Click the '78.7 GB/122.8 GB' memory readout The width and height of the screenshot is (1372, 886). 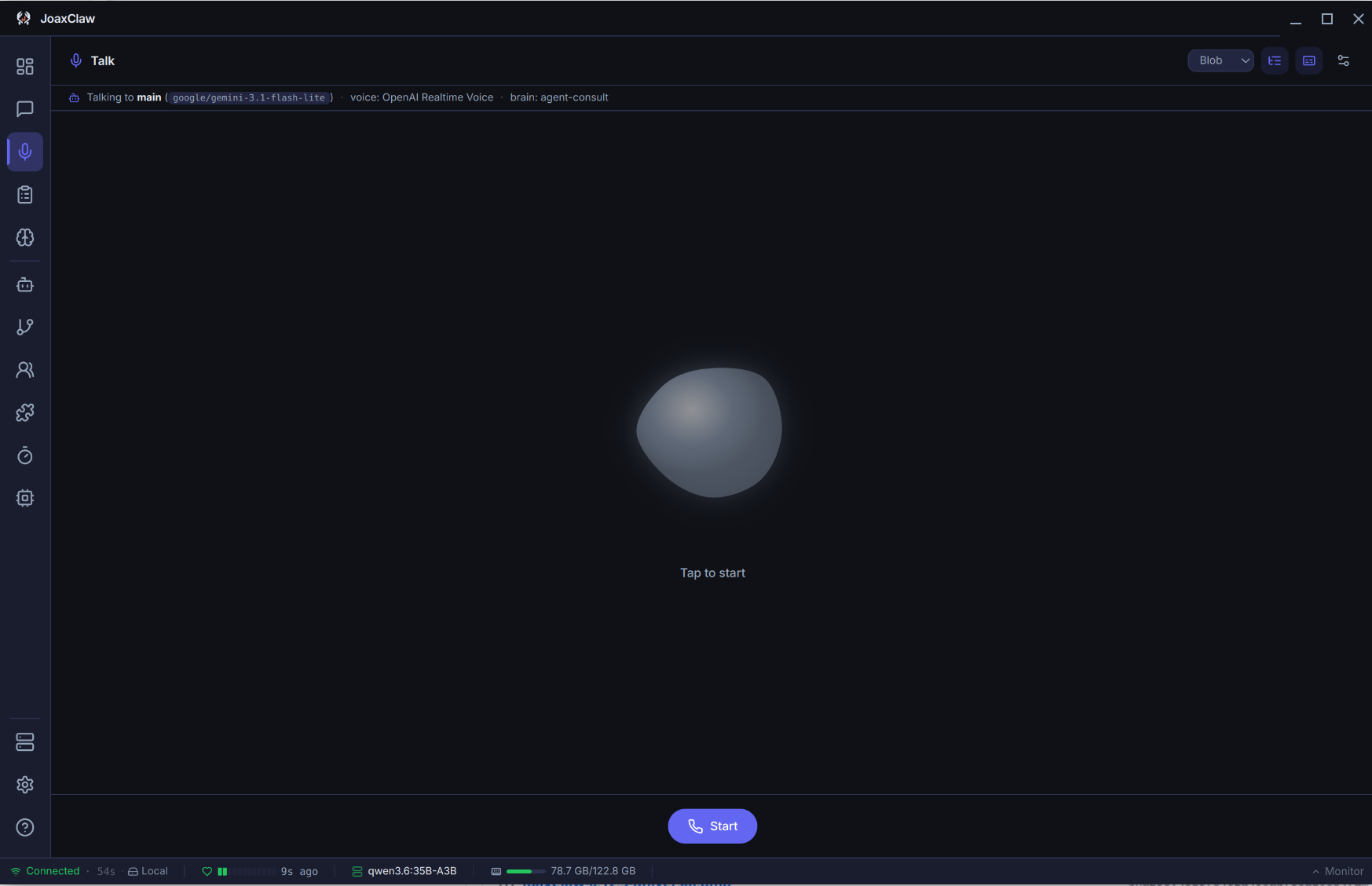pyautogui.click(x=593, y=871)
